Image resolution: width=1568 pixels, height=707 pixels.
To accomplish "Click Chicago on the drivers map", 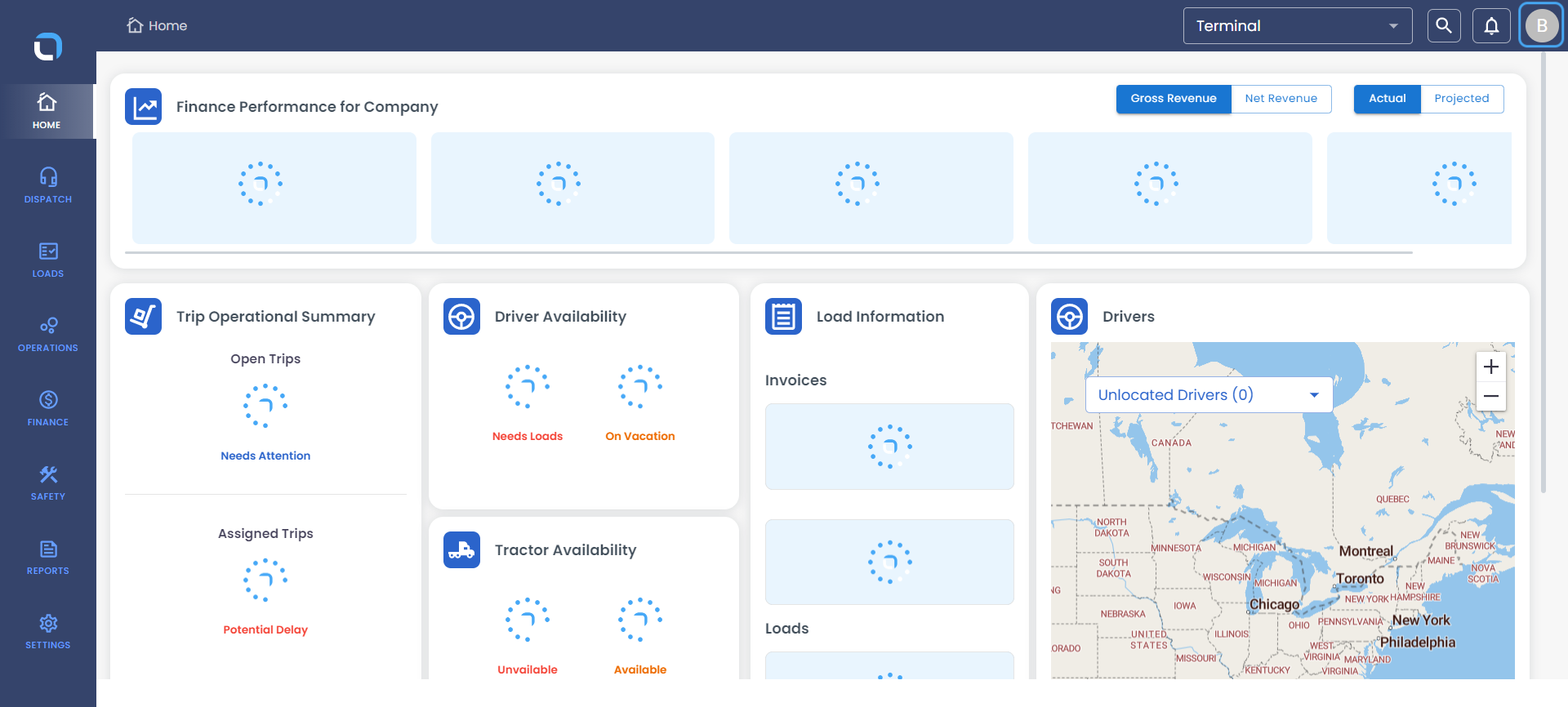I will [x=1274, y=605].
